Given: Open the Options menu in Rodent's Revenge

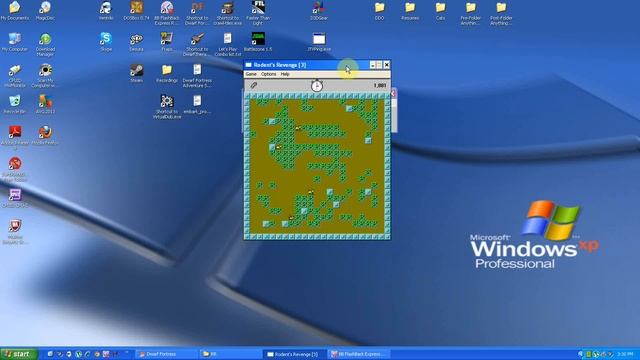Looking at the screenshot, I should 269,74.
